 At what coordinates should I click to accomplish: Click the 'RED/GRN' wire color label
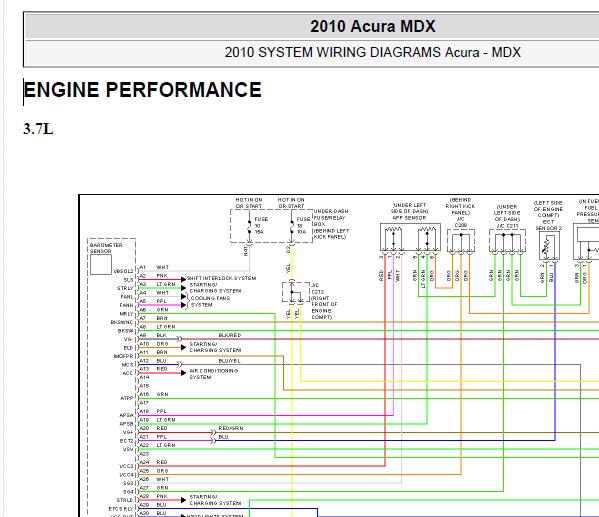[x=231, y=428]
